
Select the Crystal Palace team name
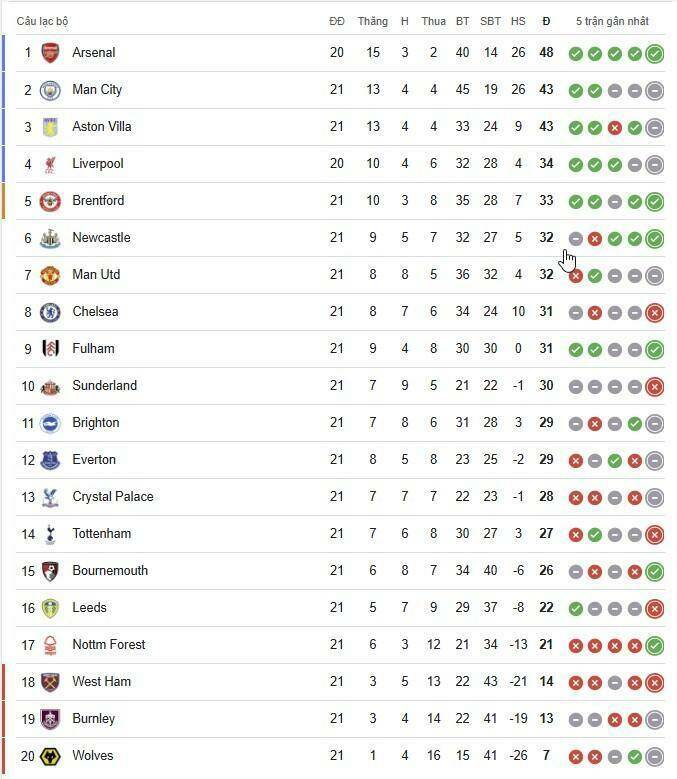(x=112, y=497)
